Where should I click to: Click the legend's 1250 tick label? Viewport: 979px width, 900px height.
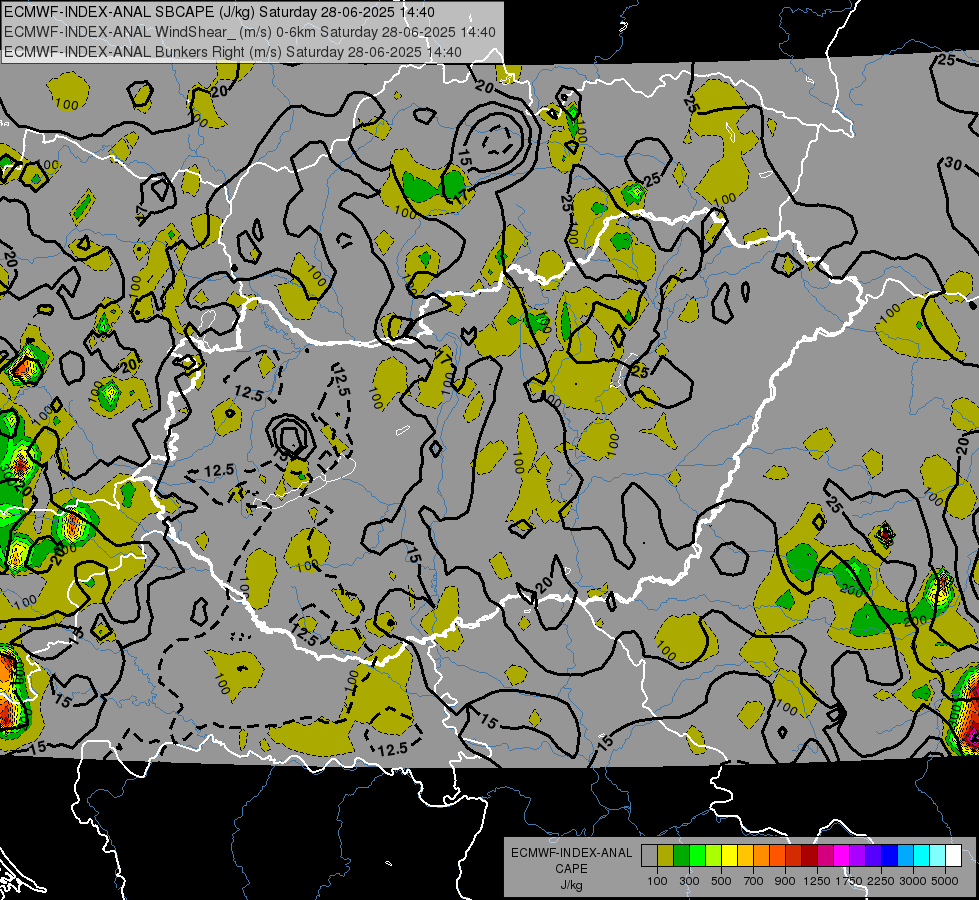click(x=817, y=881)
